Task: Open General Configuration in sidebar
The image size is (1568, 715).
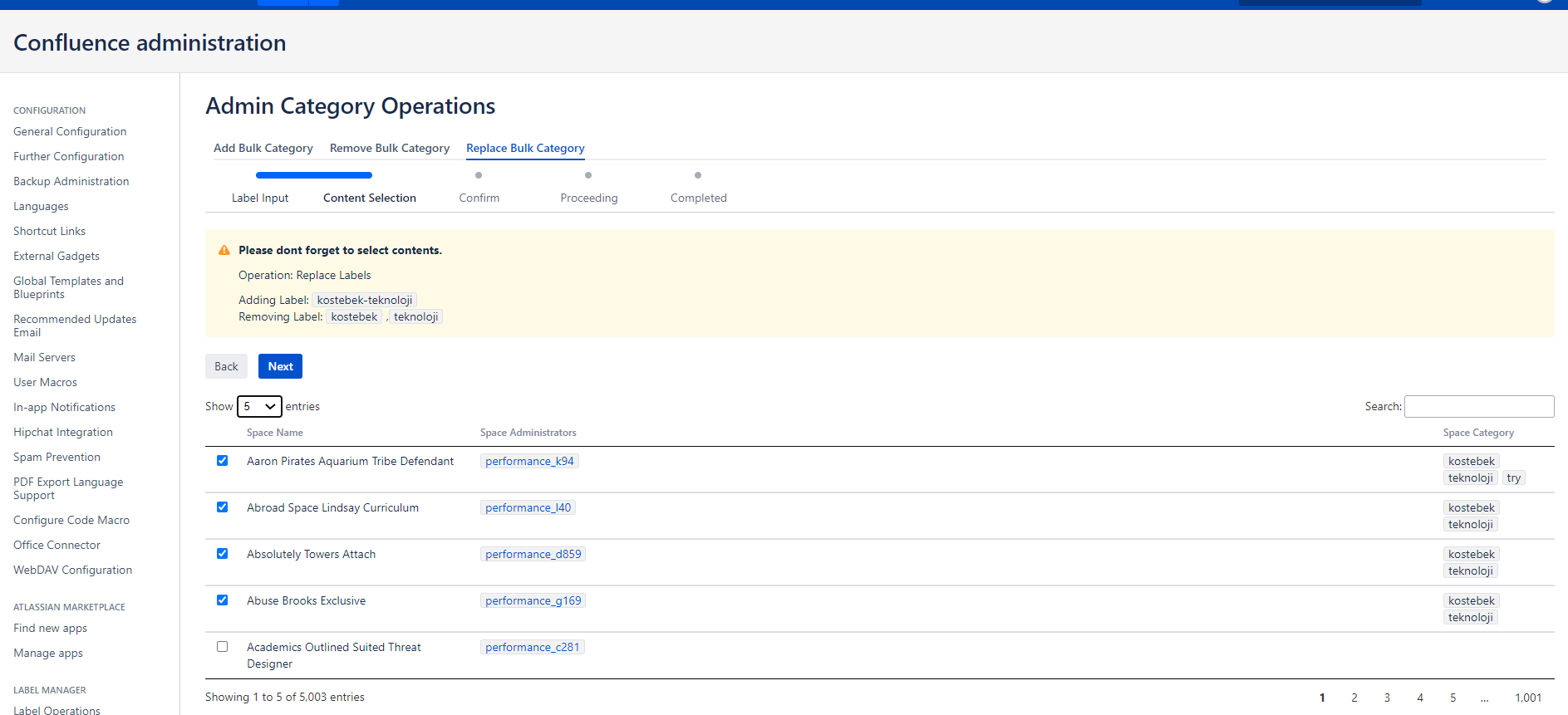Action: click(70, 131)
